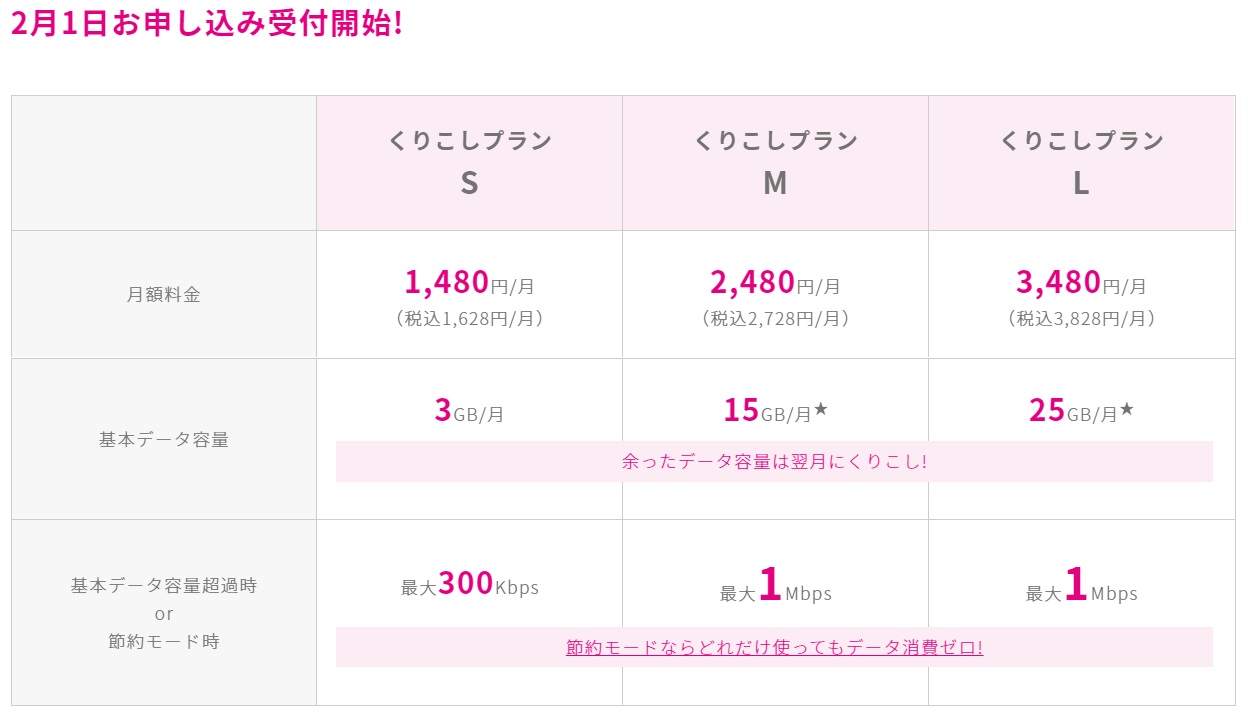Click the 3,480円/月 price

1081,283
